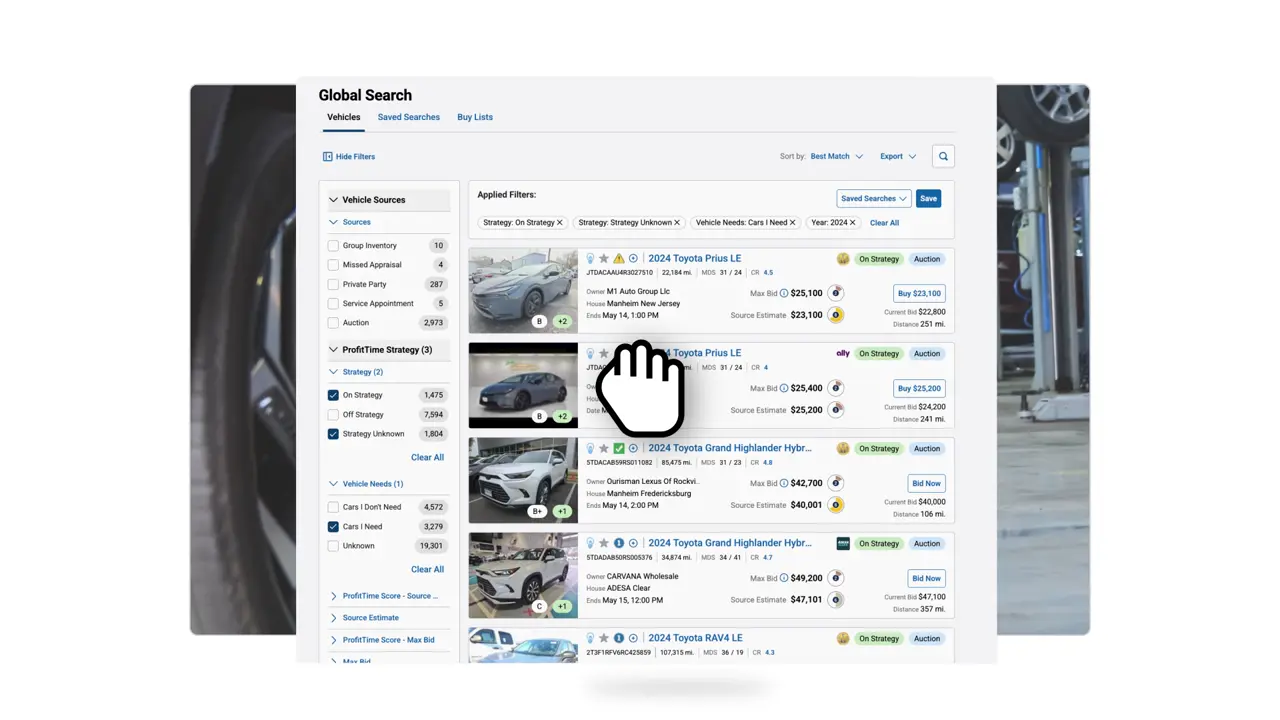
Task: Click target icon on CARVANA Grand Highlander
Action: (x=633, y=544)
